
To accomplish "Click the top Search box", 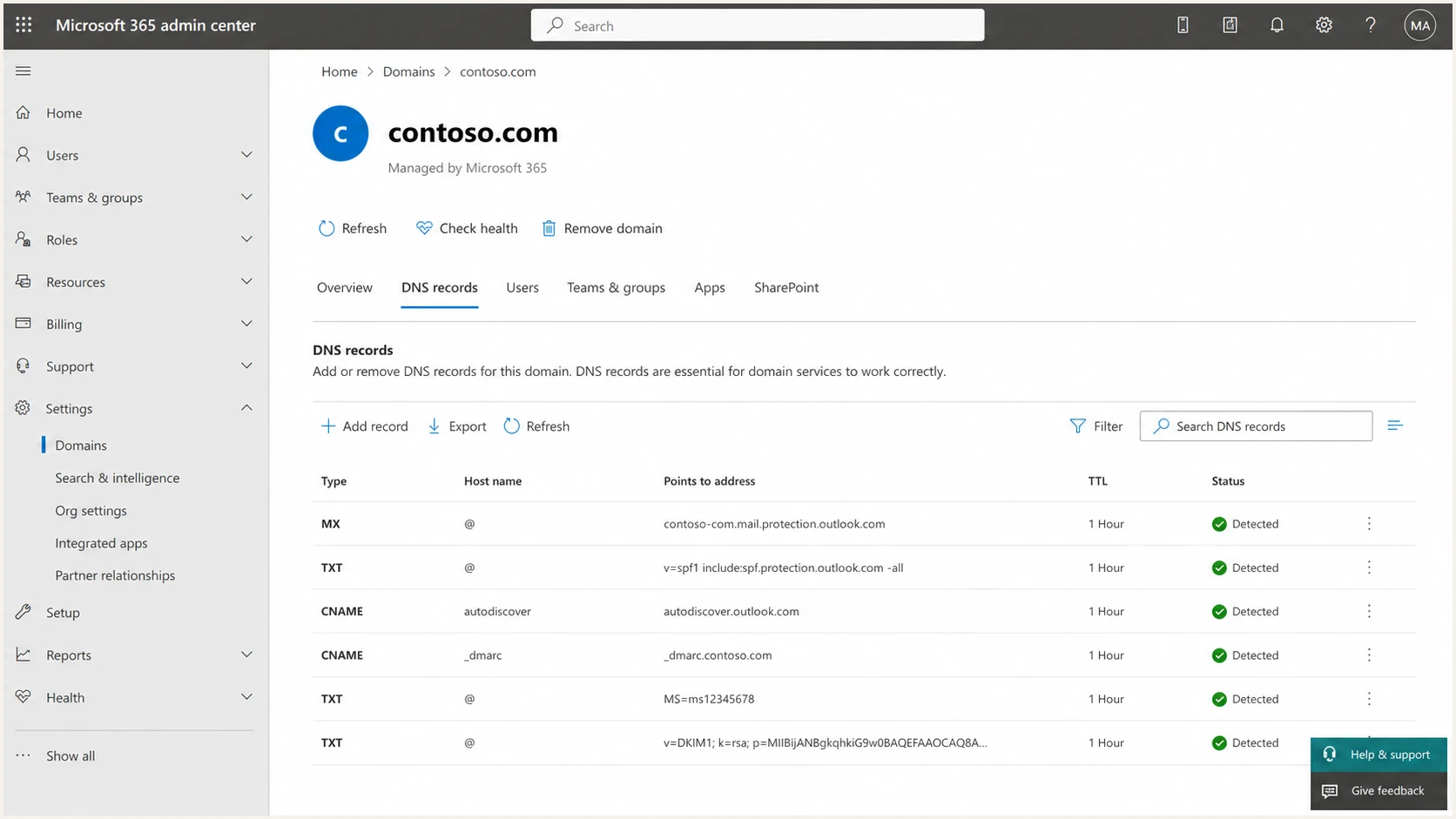I will click(758, 25).
